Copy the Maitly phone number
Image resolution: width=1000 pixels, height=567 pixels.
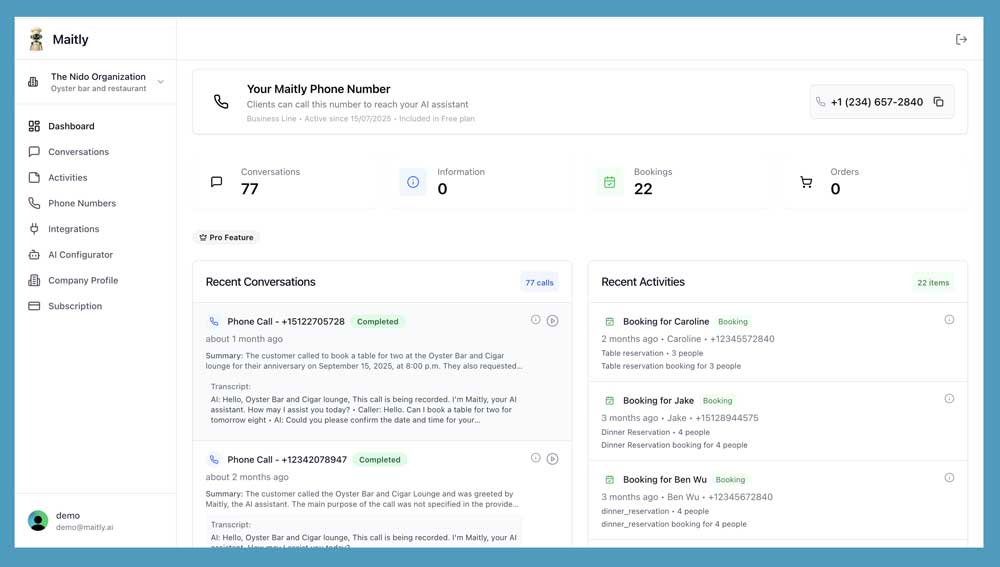[x=938, y=102]
